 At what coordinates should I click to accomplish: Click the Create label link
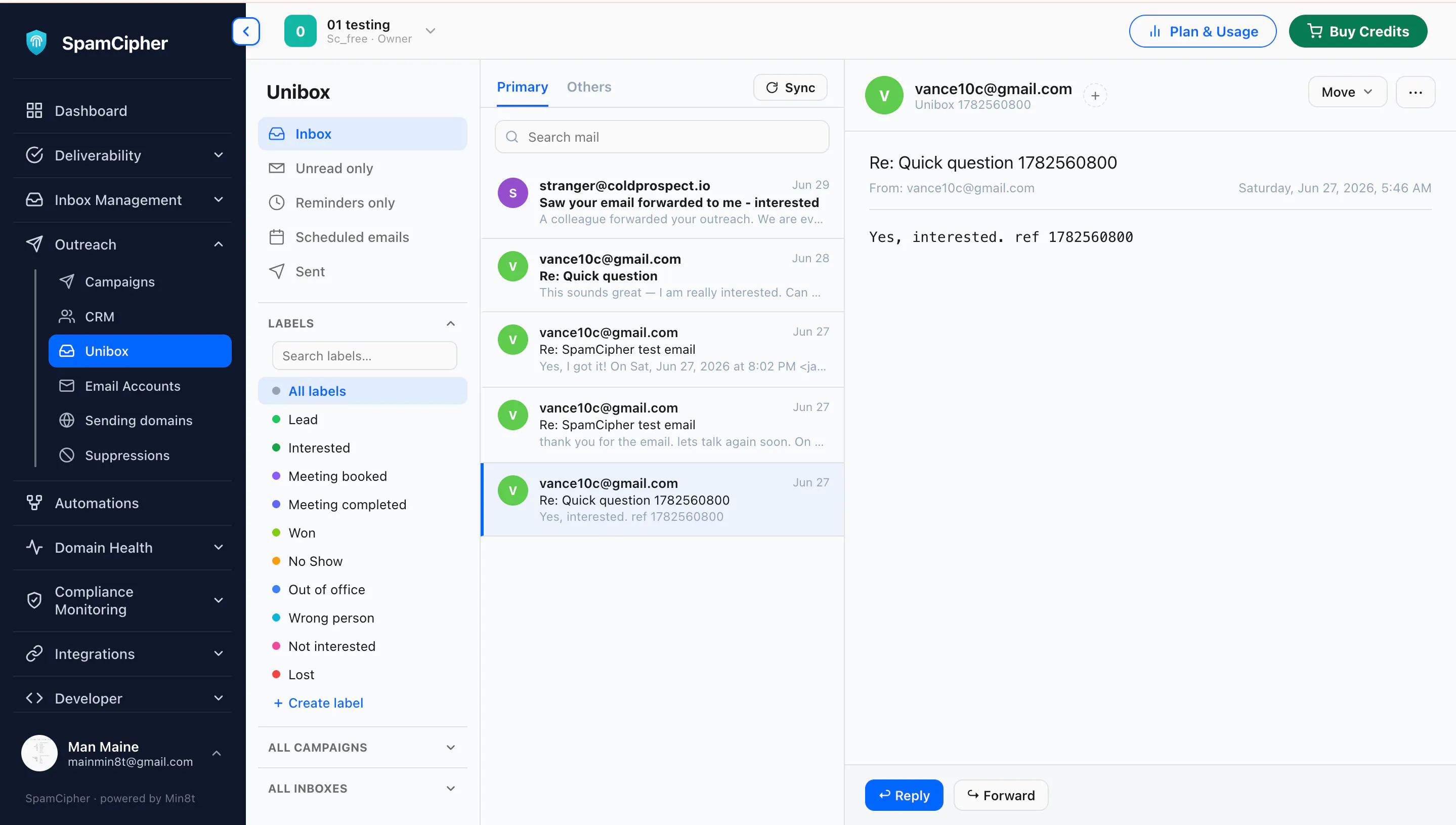(x=318, y=703)
